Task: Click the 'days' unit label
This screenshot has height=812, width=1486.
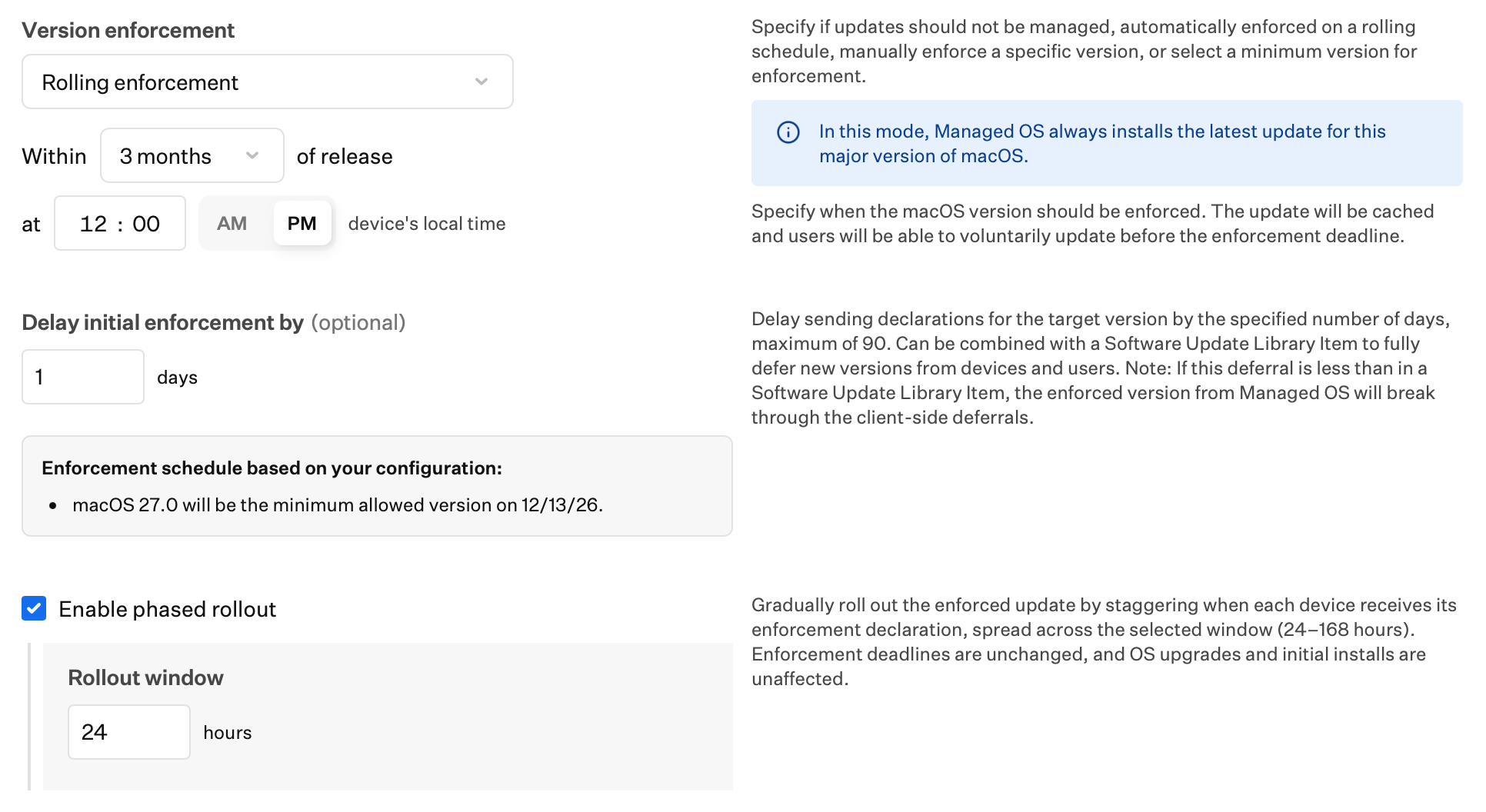Action: 177,378
